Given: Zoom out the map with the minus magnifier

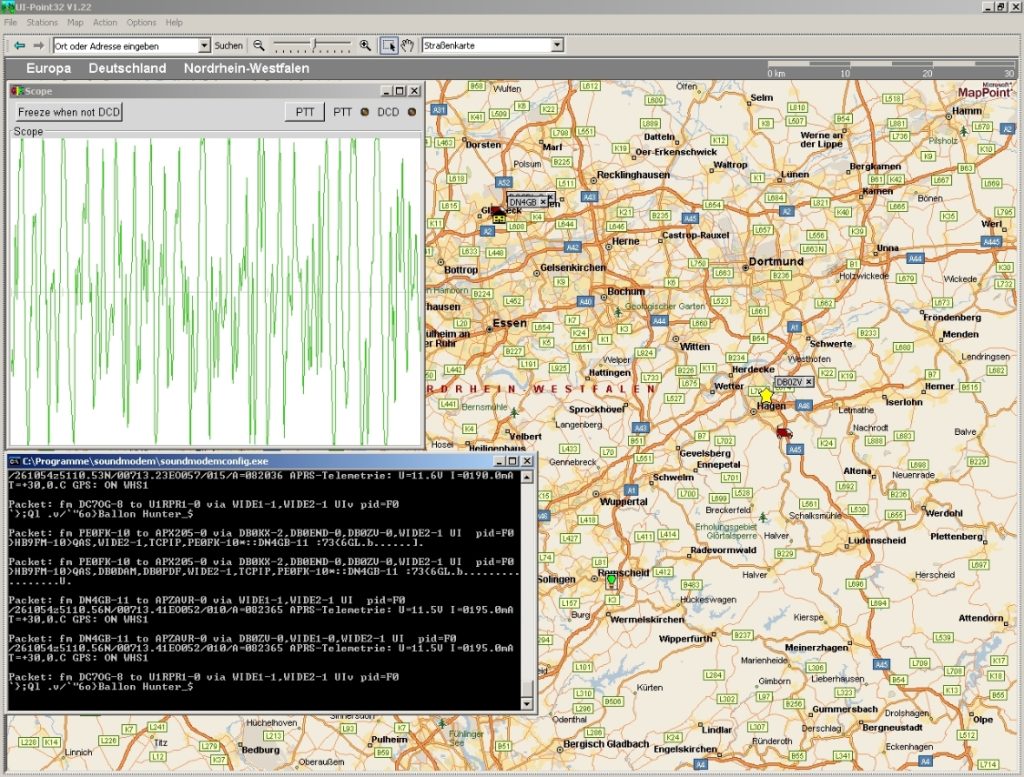Looking at the screenshot, I should 259,45.
